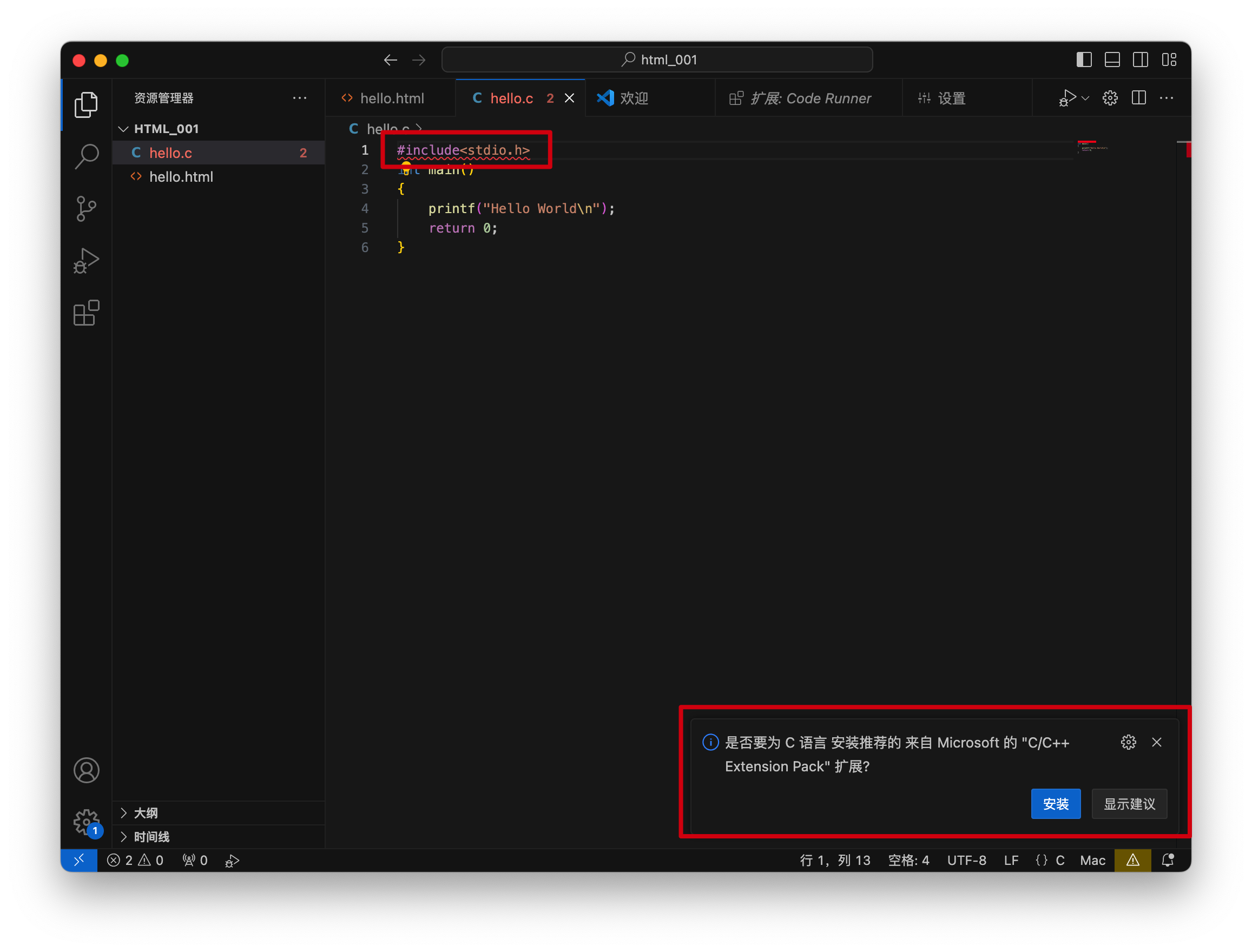Click the ports forwarded status item
Screen dimensions: 1252x952
[x=195, y=861]
